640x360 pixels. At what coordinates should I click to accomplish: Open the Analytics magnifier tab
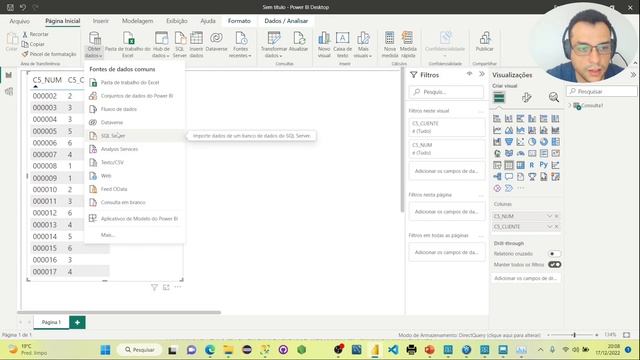point(553,98)
